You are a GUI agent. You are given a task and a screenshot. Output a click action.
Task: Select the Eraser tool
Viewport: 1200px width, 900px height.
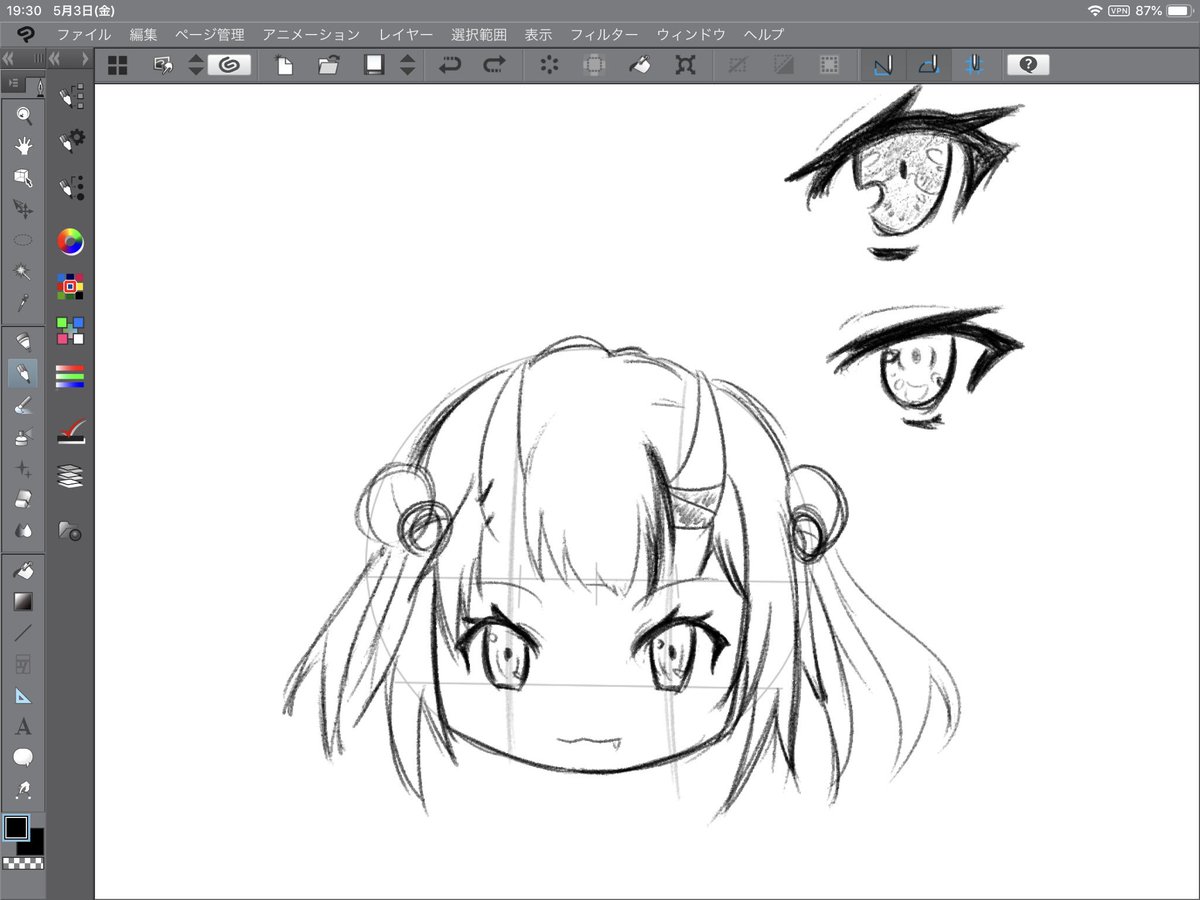click(23, 498)
